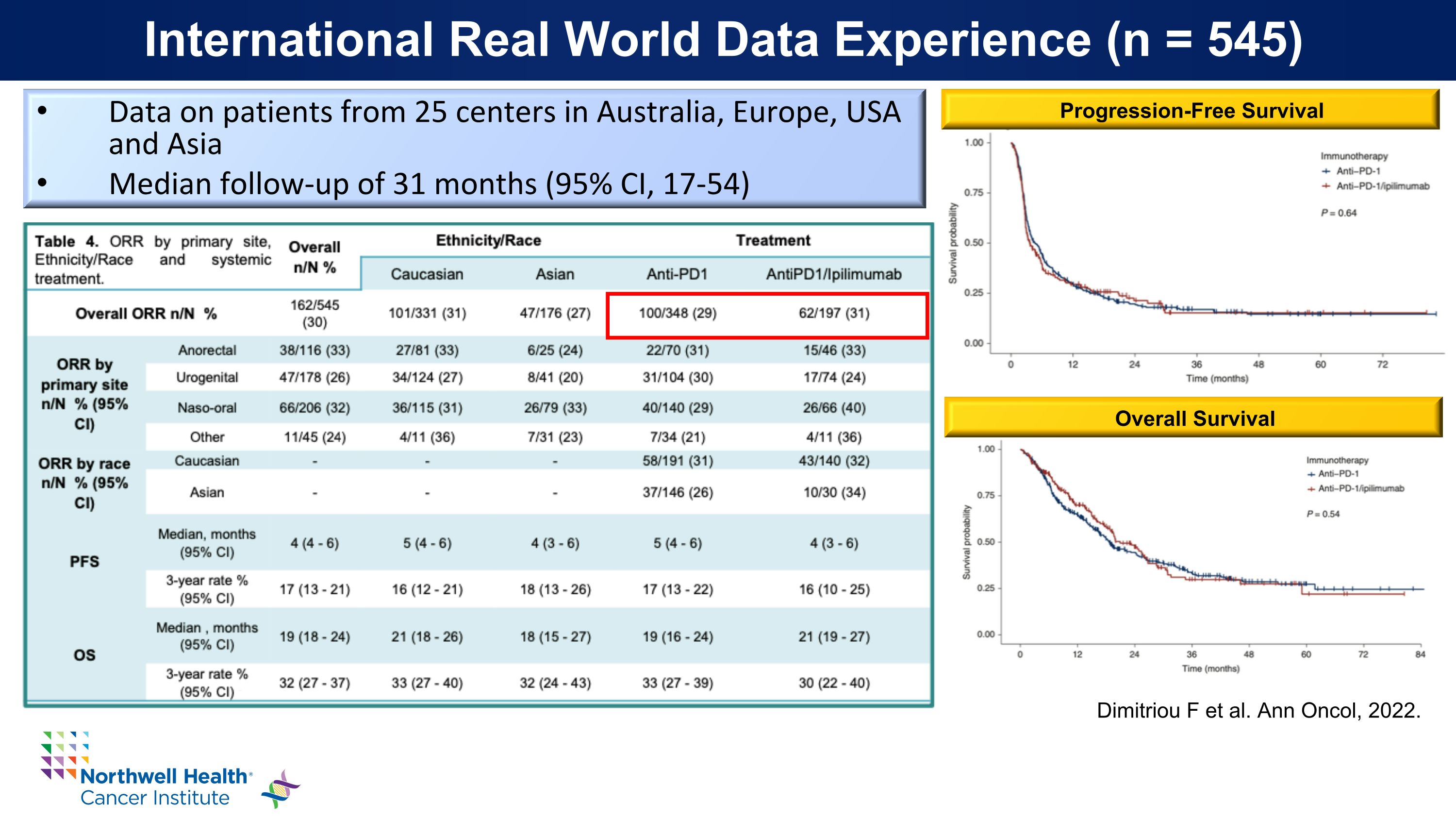Click the 'Anti-PD1' column header
Screen dimensions: 1456x819
[x=677, y=274]
